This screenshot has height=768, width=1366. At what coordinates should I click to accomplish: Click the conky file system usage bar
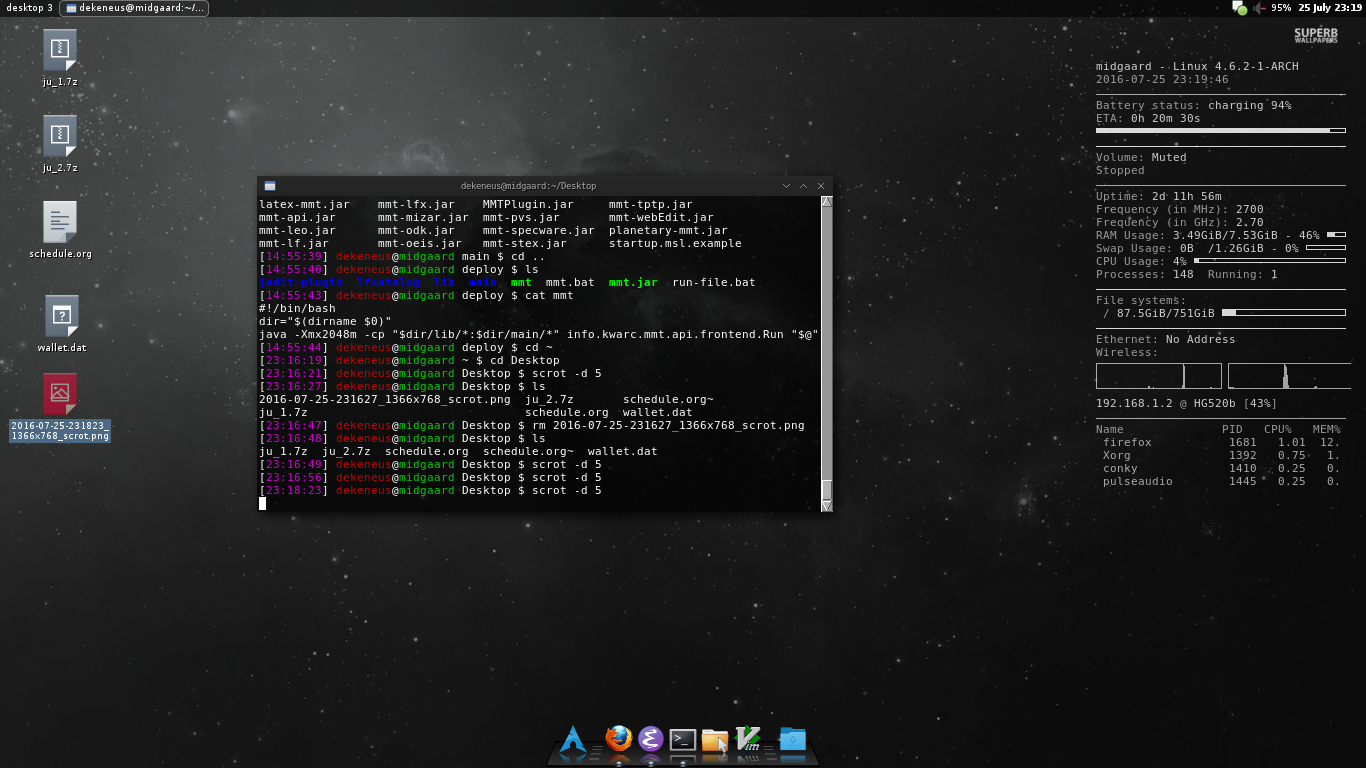[x=1283, y=313]
